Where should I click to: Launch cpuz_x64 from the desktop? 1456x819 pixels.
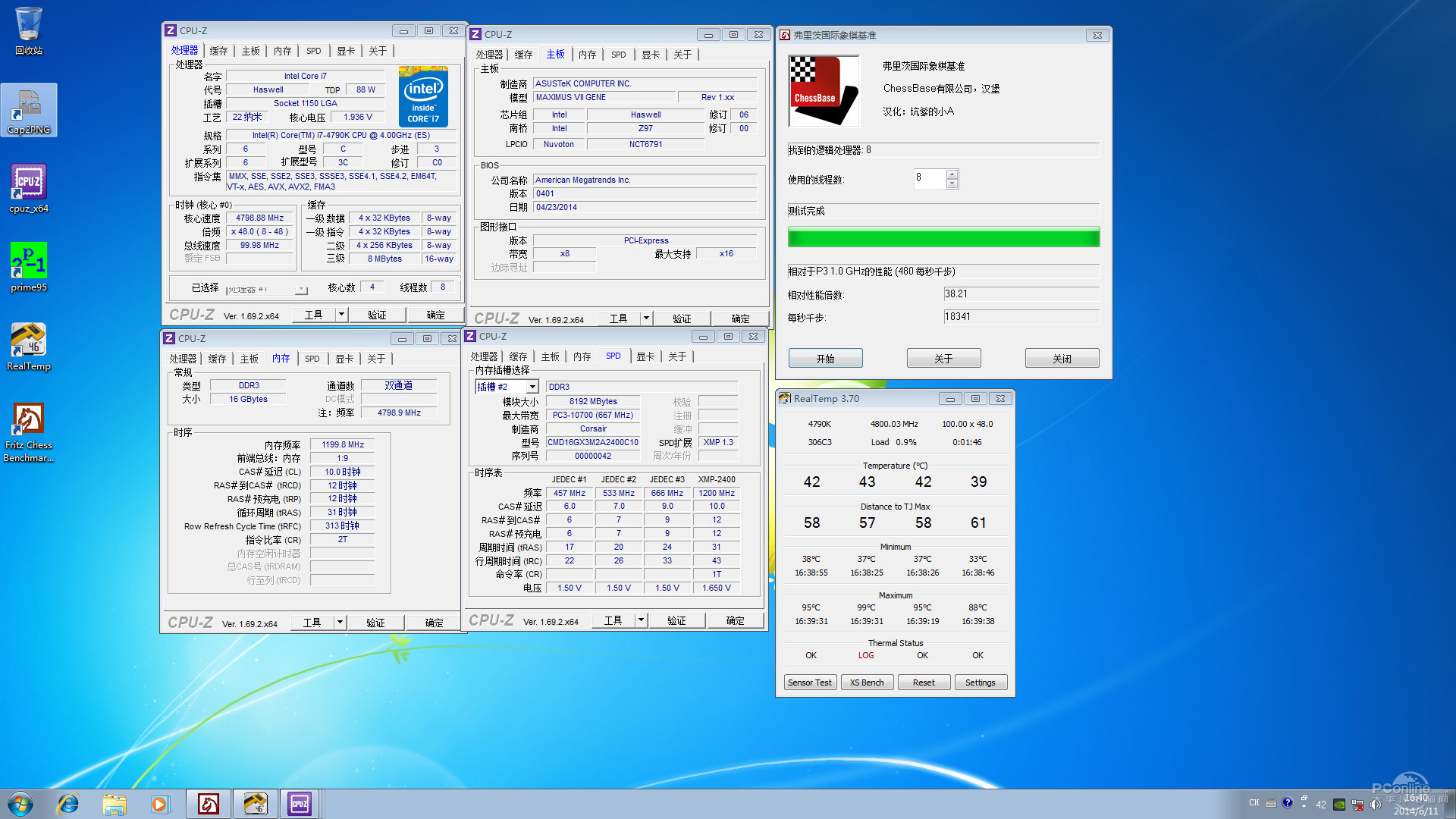click(x=29, y=189)
